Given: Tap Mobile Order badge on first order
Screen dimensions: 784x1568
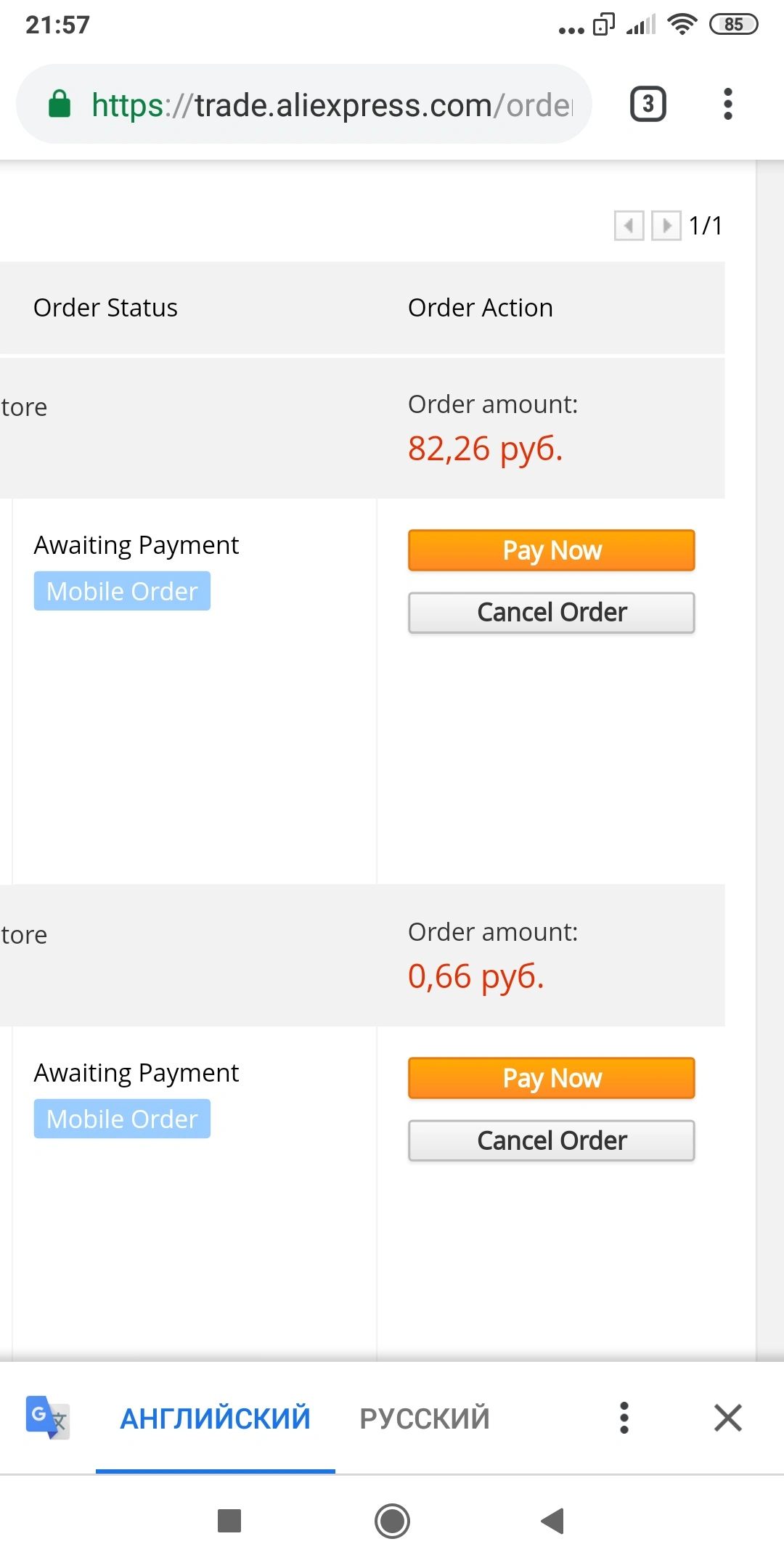Looking at the screenshot, I should click(122, 591).
